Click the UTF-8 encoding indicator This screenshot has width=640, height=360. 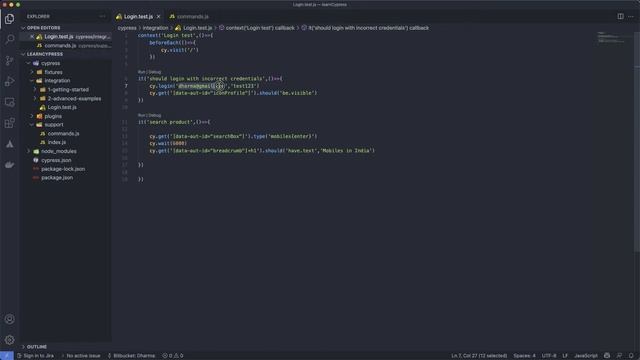coord(549,356)
